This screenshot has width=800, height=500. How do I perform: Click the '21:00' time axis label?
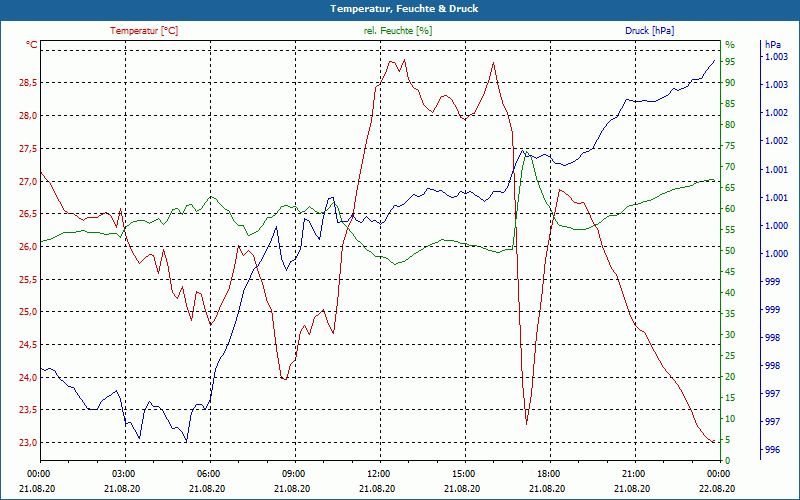[x=633, y=473]
